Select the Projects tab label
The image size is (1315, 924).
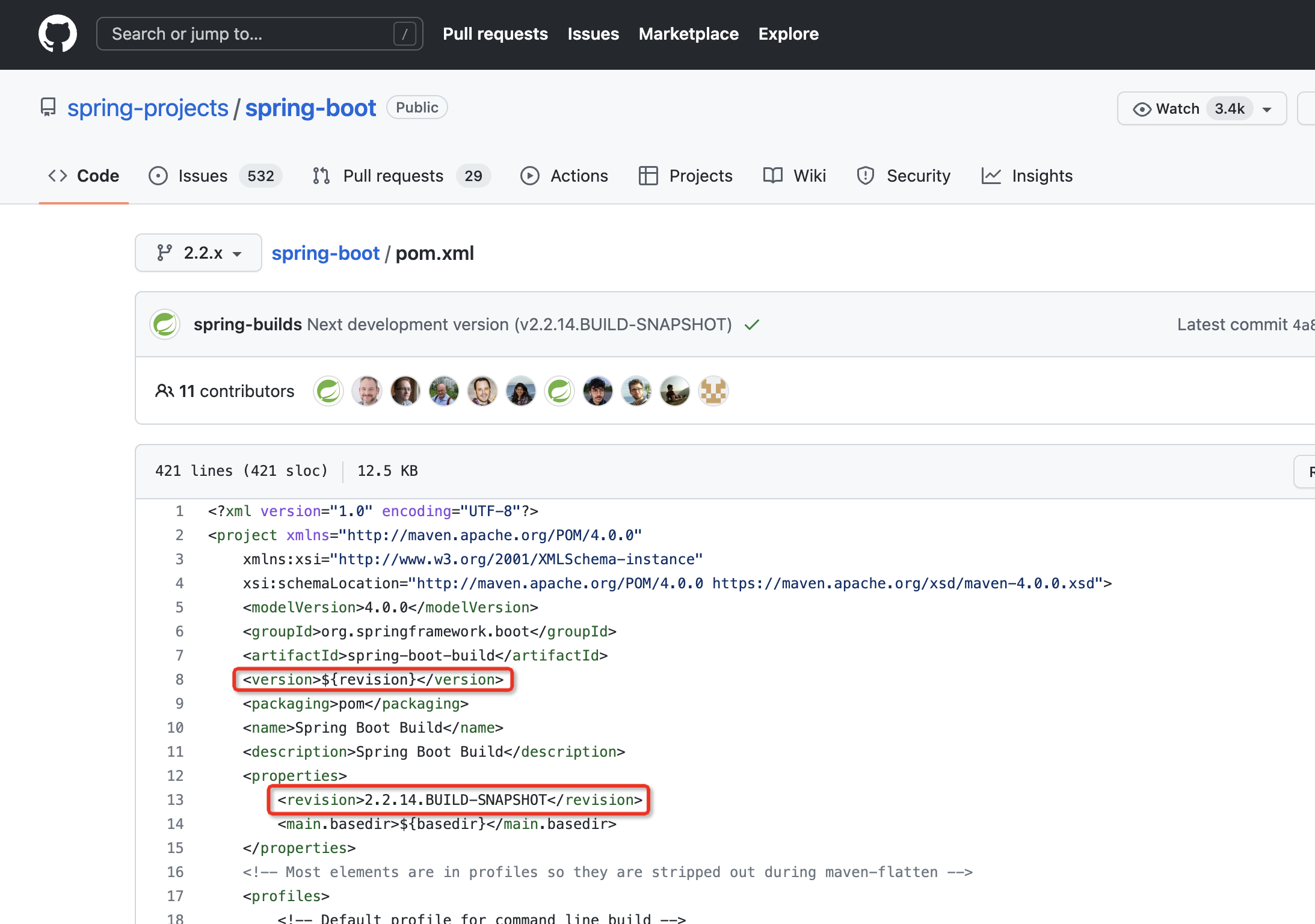[x=701, y=176]
